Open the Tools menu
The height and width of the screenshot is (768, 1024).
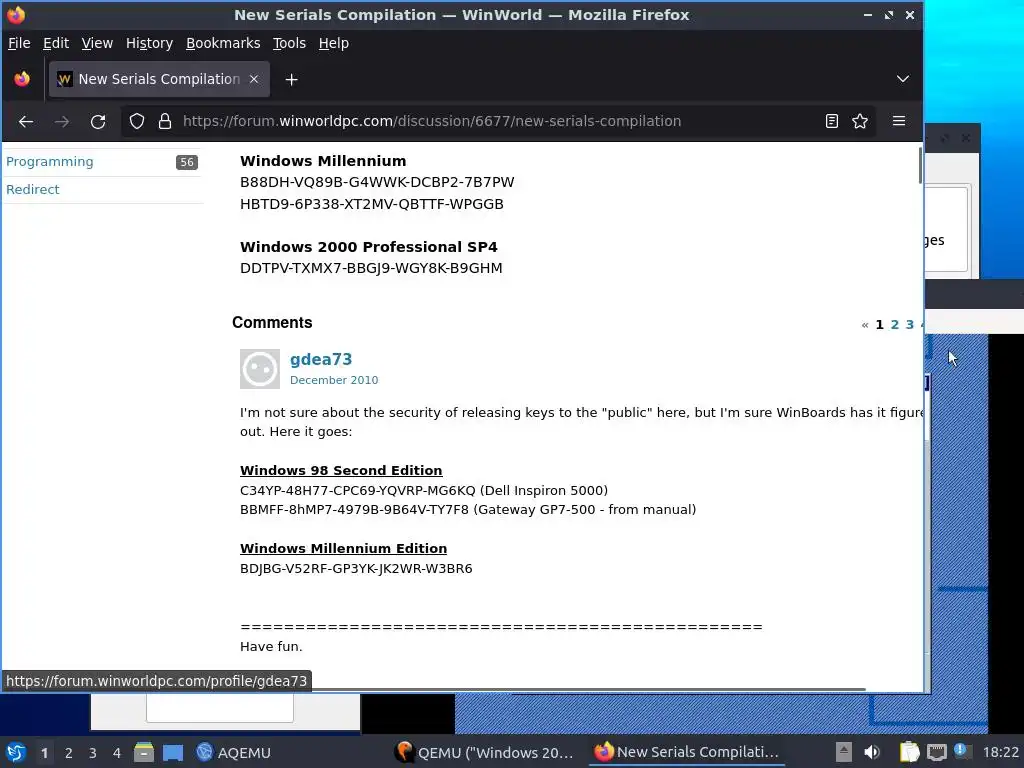coord(289,43)
